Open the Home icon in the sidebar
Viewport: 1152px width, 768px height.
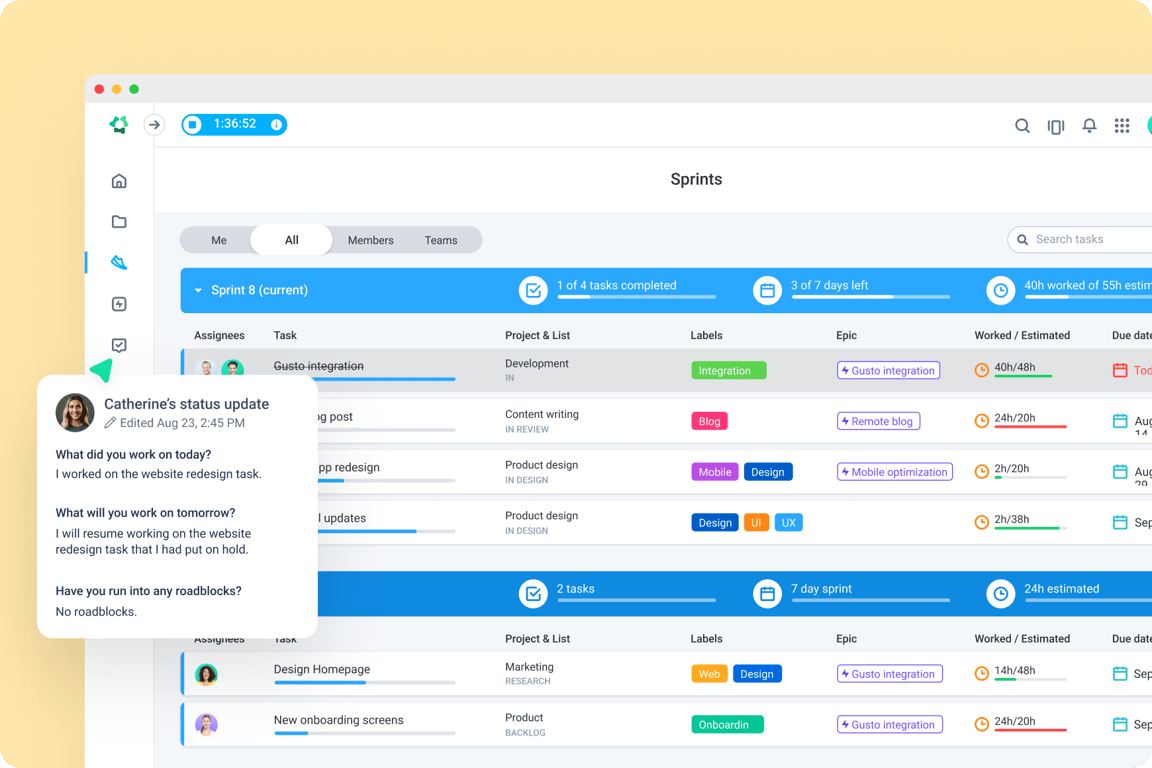pyautogui.click(x=118, y=181)
